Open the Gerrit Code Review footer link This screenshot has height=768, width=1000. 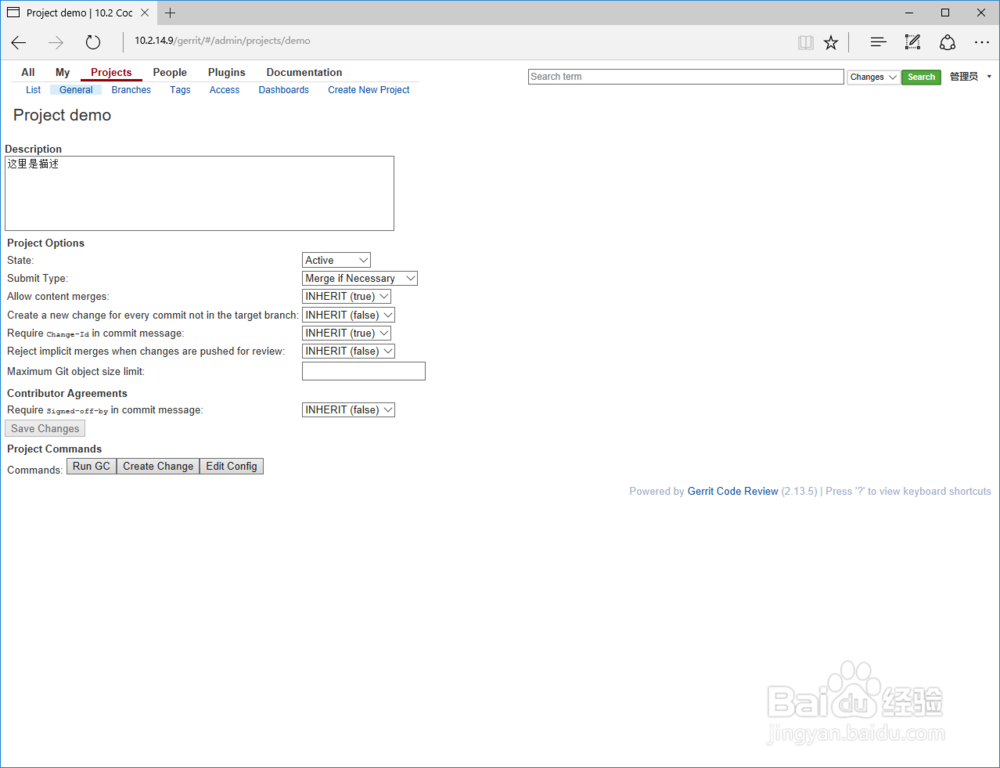coord(733,491)
